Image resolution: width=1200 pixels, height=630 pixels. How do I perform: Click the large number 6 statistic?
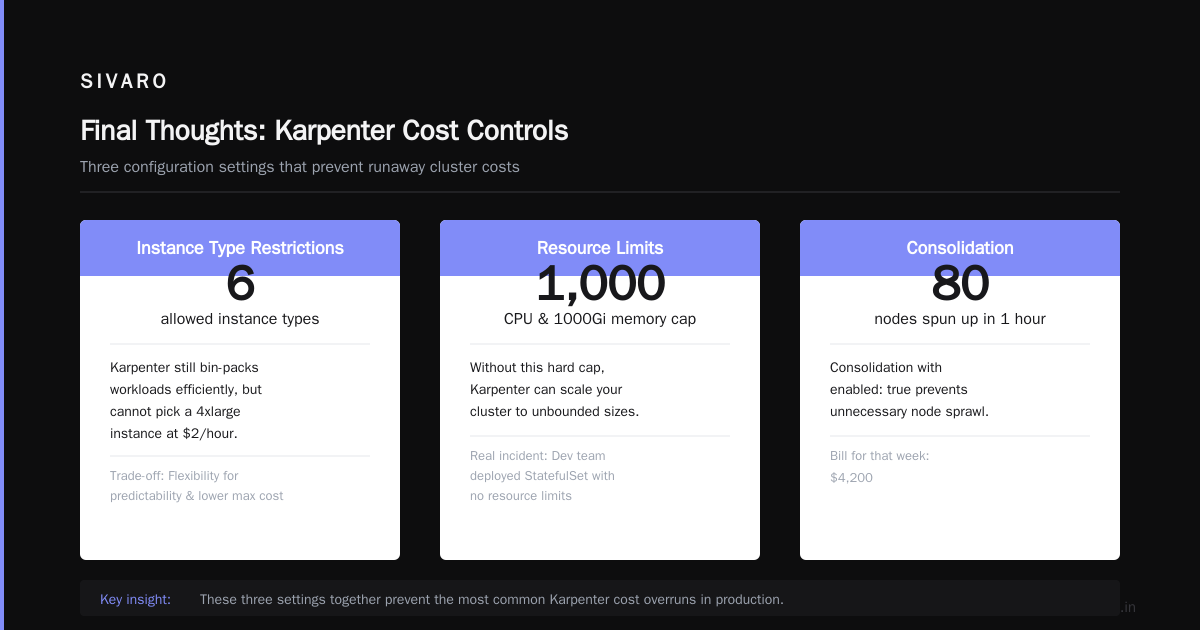(240, 284)
